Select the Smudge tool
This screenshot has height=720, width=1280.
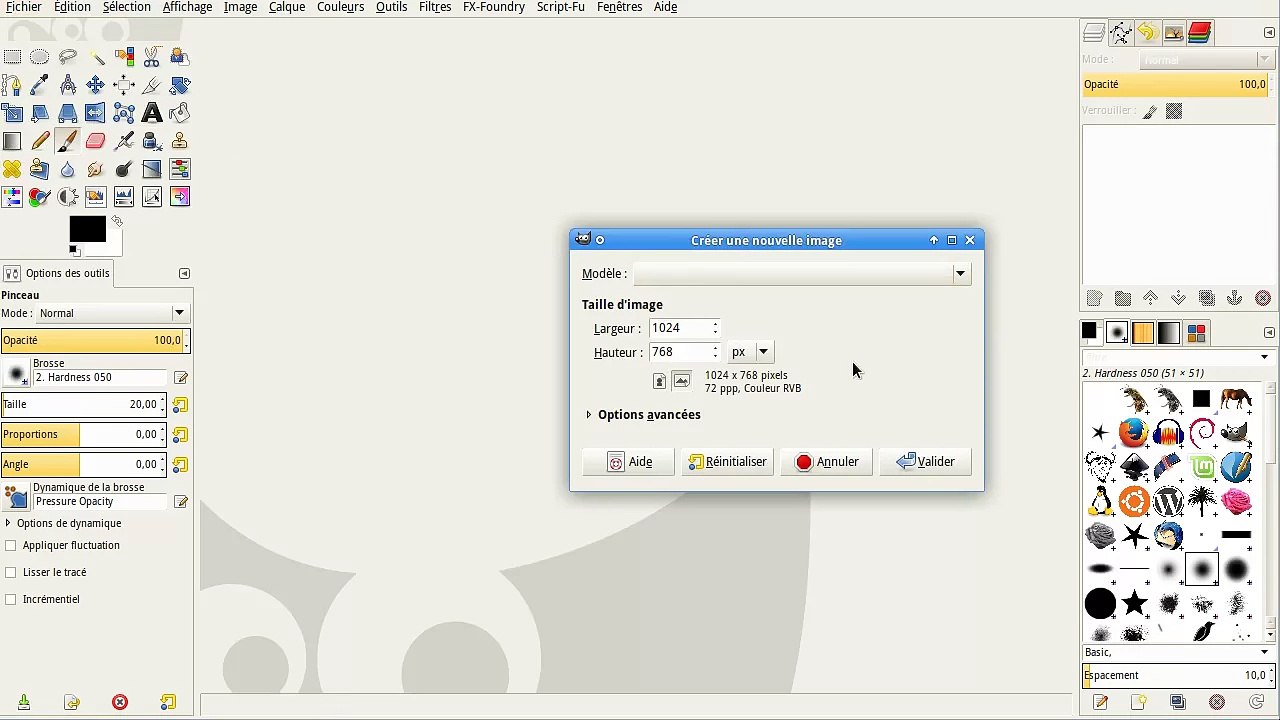pyautogui.click(x=96, y=169)
